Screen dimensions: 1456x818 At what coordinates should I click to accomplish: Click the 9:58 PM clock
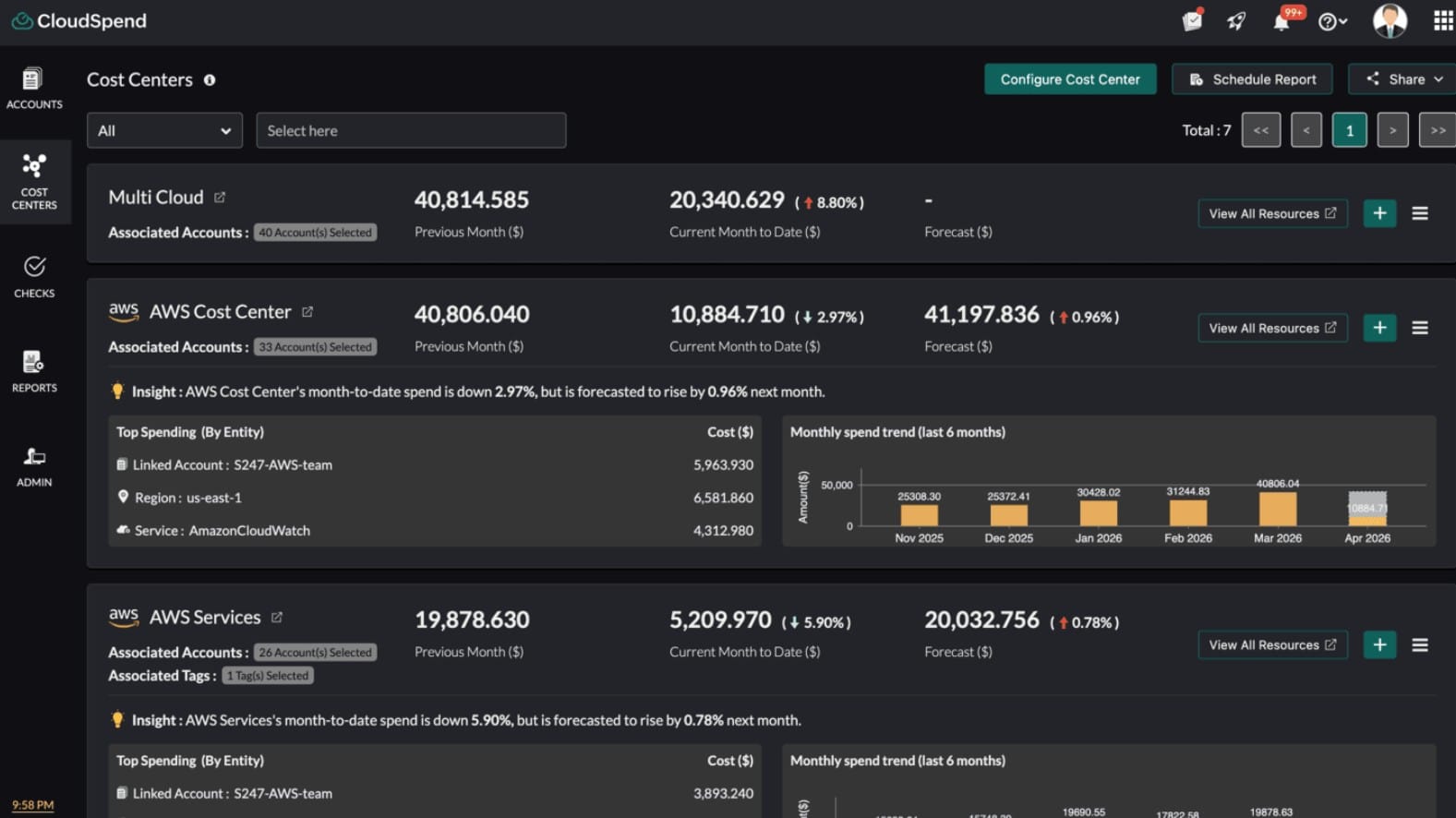coord(33,805)
